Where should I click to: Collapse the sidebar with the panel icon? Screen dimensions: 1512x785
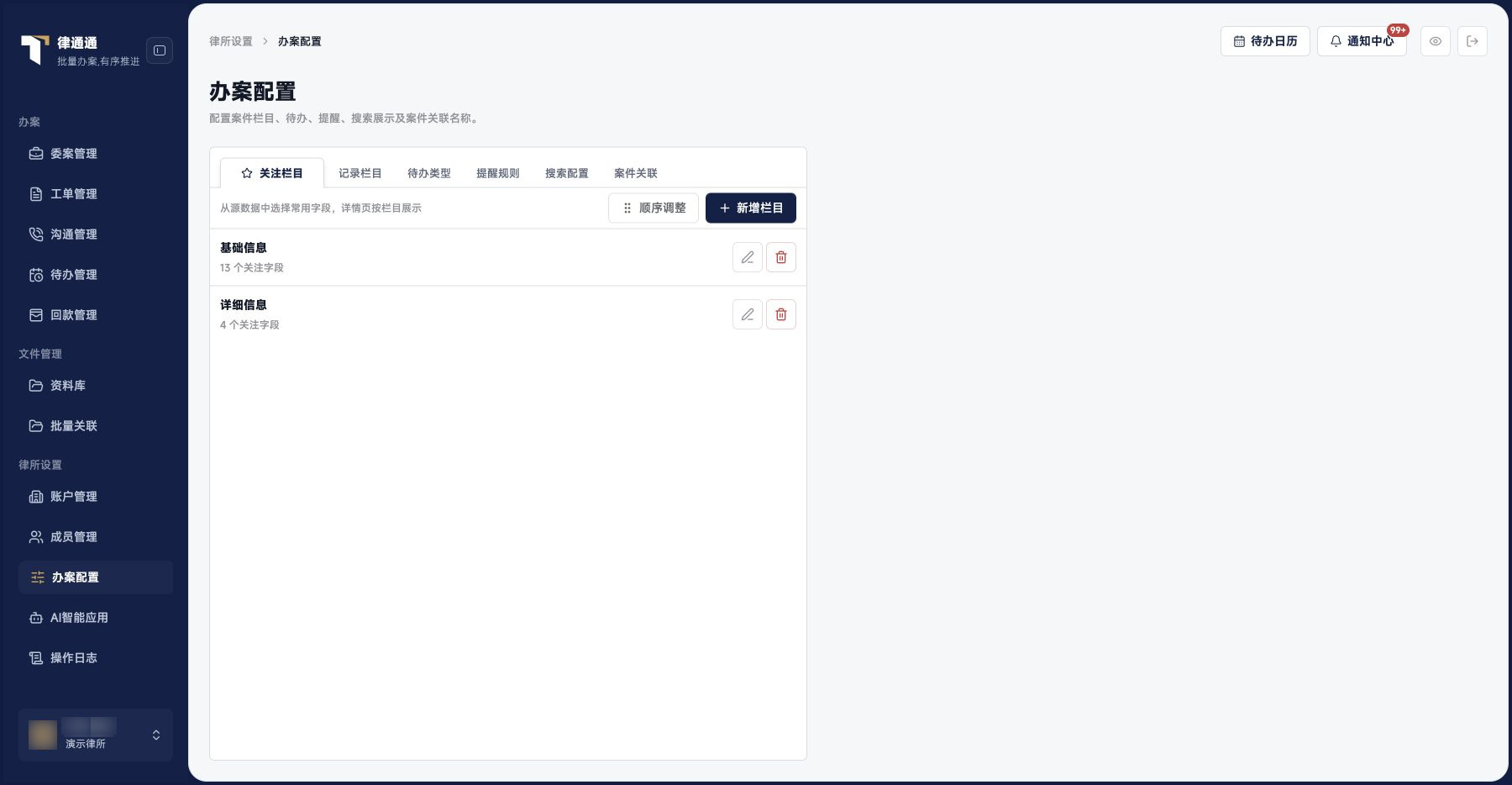click(x=160, y=50)
